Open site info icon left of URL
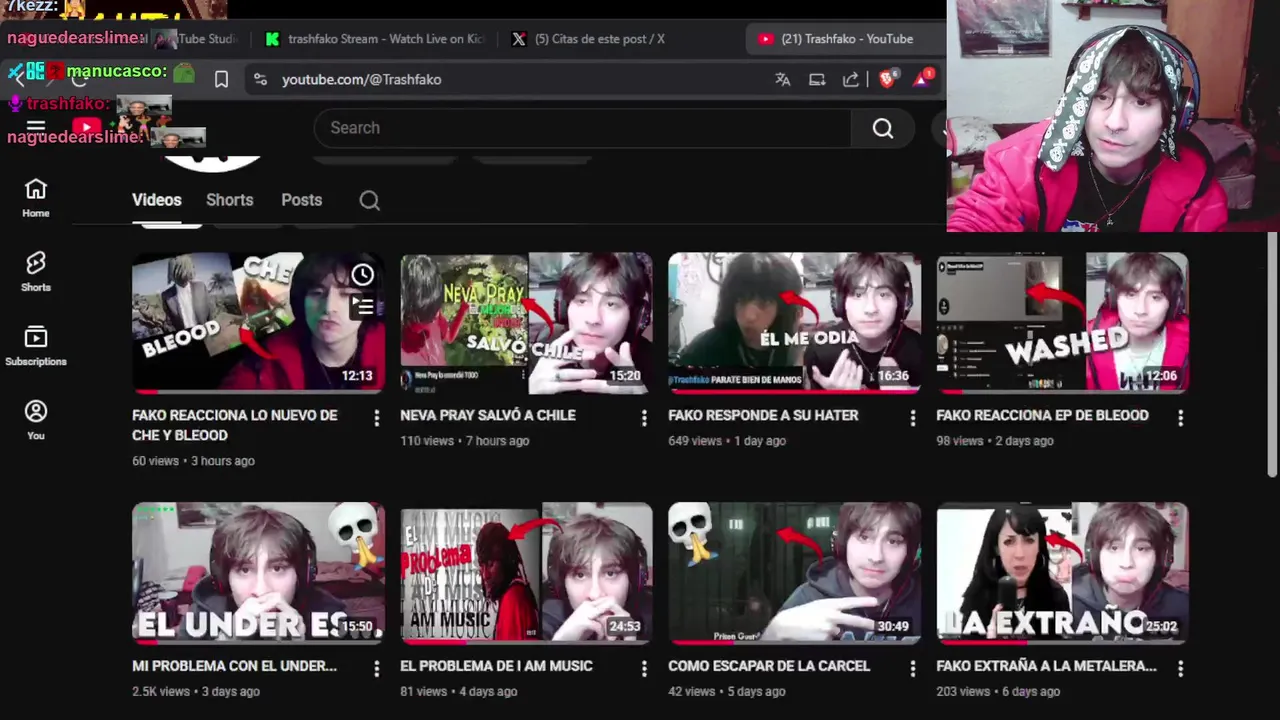This screenshot has height=720, width=1280. (x=260, y=79)
